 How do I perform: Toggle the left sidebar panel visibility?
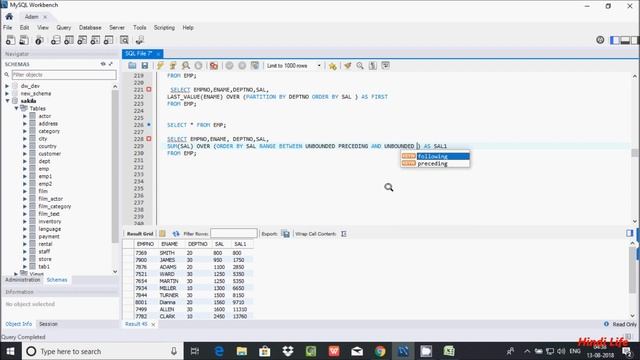[614, 40]
